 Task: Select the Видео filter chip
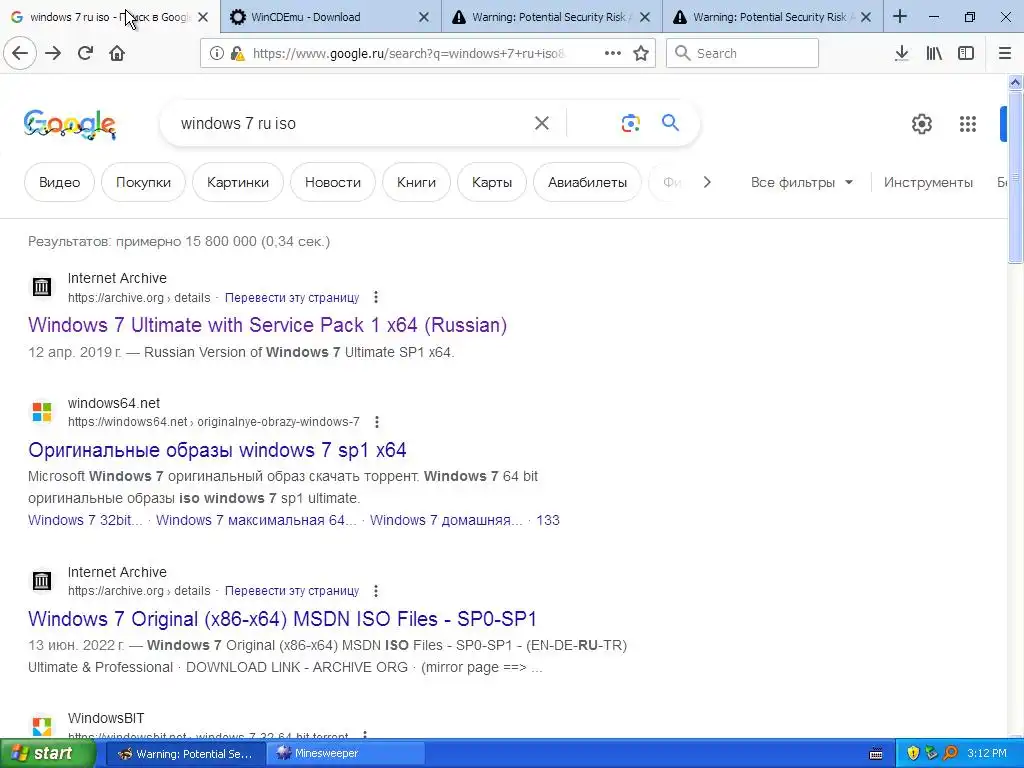click(x=59, y=182)
